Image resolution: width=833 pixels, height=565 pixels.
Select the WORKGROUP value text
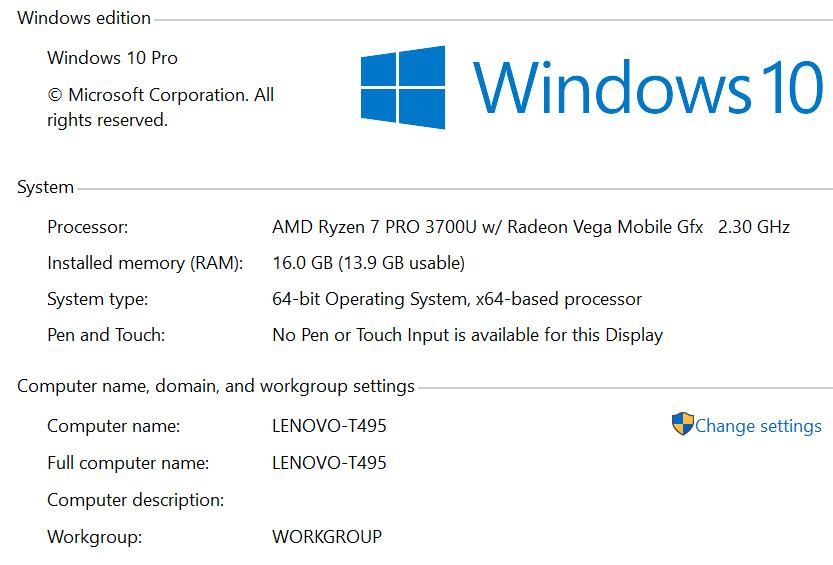(x=326, y=537)
